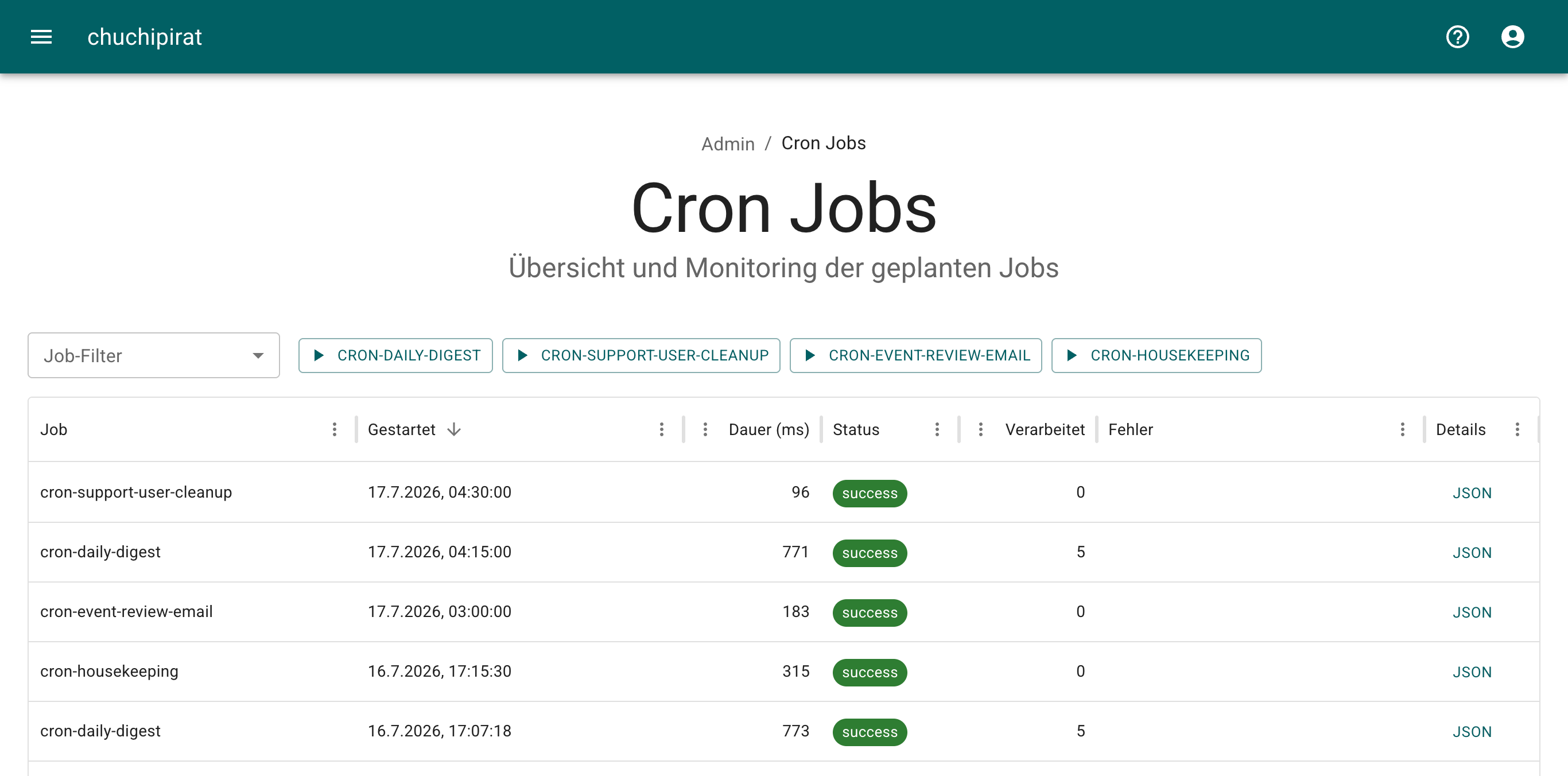Open JSON details for cron-daily-digest at 04:15:00

click(x=1472, y=553)
